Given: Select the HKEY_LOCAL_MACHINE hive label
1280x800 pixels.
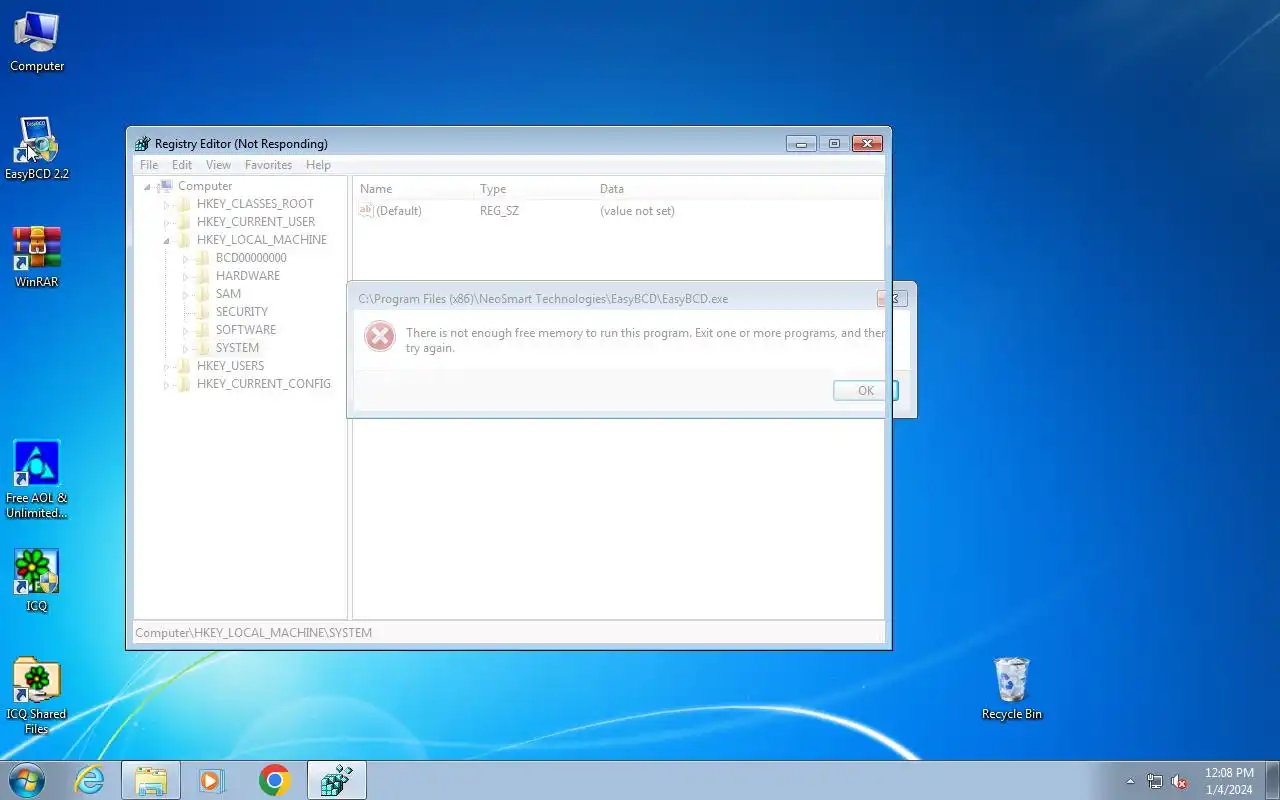Looking at the screenshot, I should pos(262,240).
